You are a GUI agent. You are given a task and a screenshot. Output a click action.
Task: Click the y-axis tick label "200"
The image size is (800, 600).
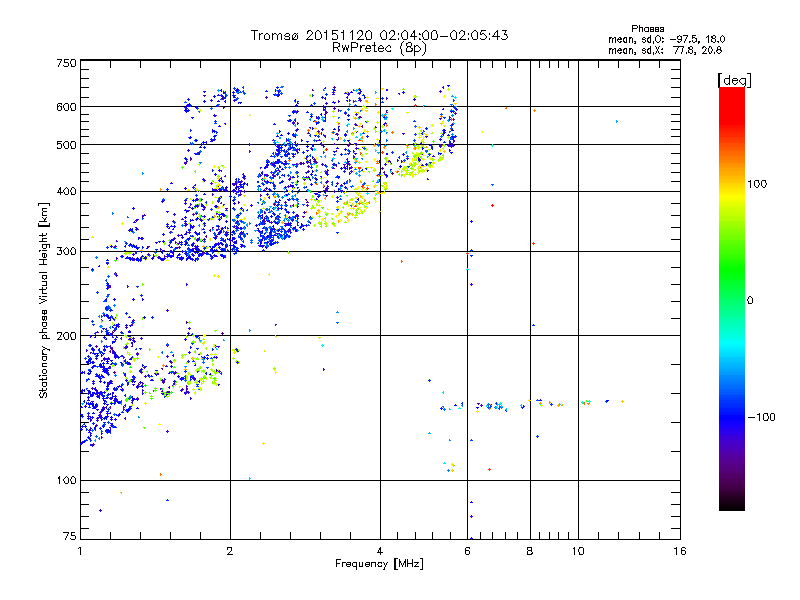point(66,336)
